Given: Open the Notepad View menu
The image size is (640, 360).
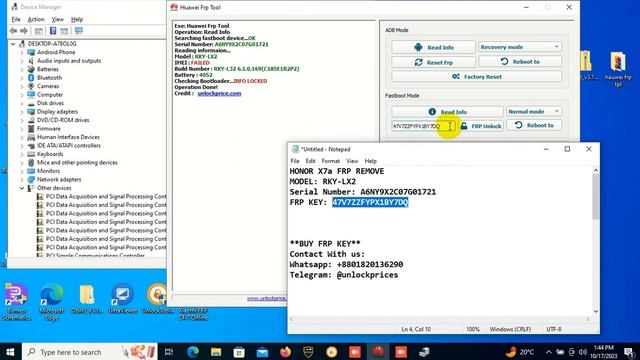Looking at the screenshot, I should tap(352, 161).
